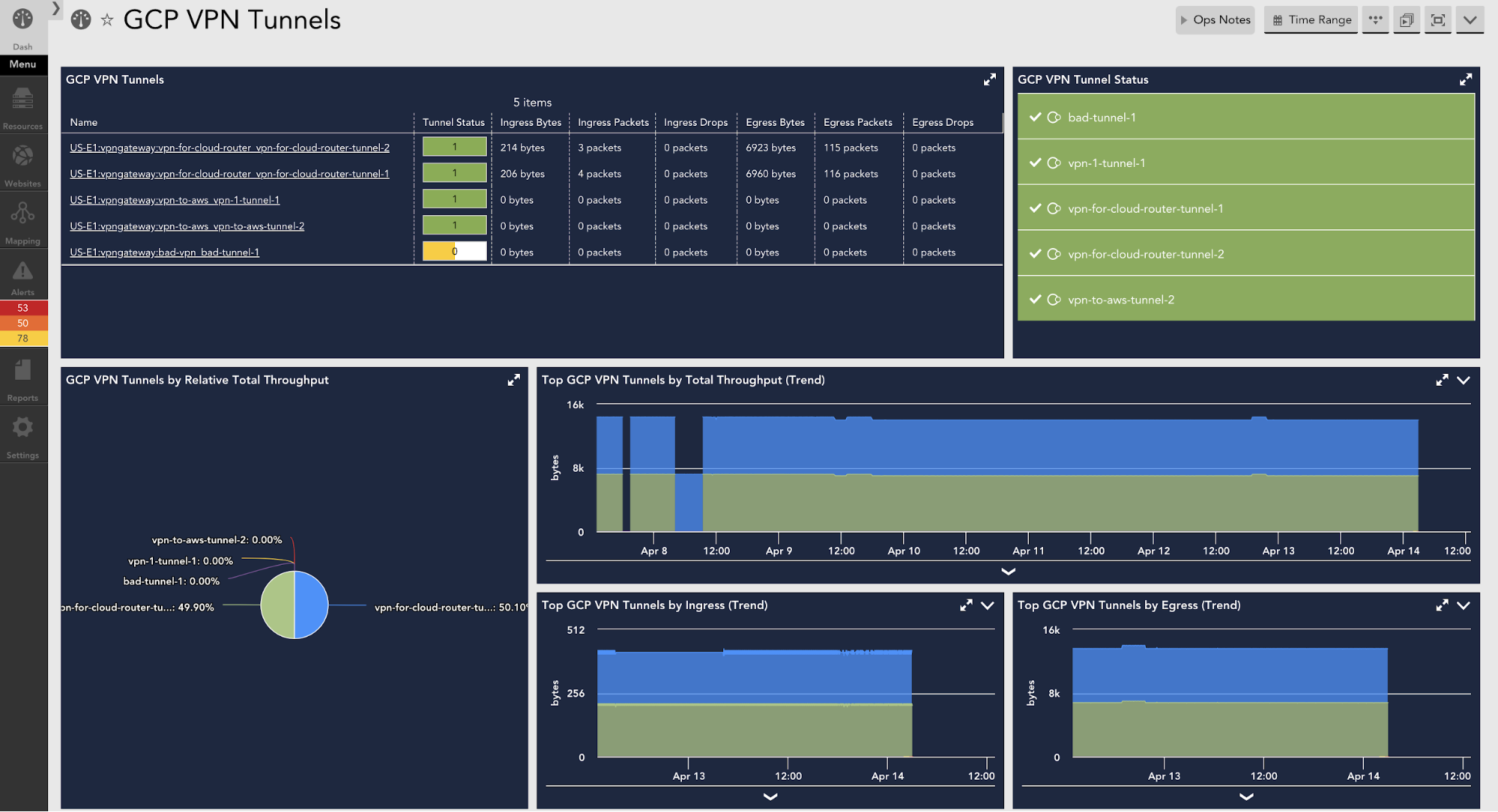Select vpn-for-cloud-router-tunnel-2 status row
The height and width of the screenshot is (812, 1498).
point(1245,254)
